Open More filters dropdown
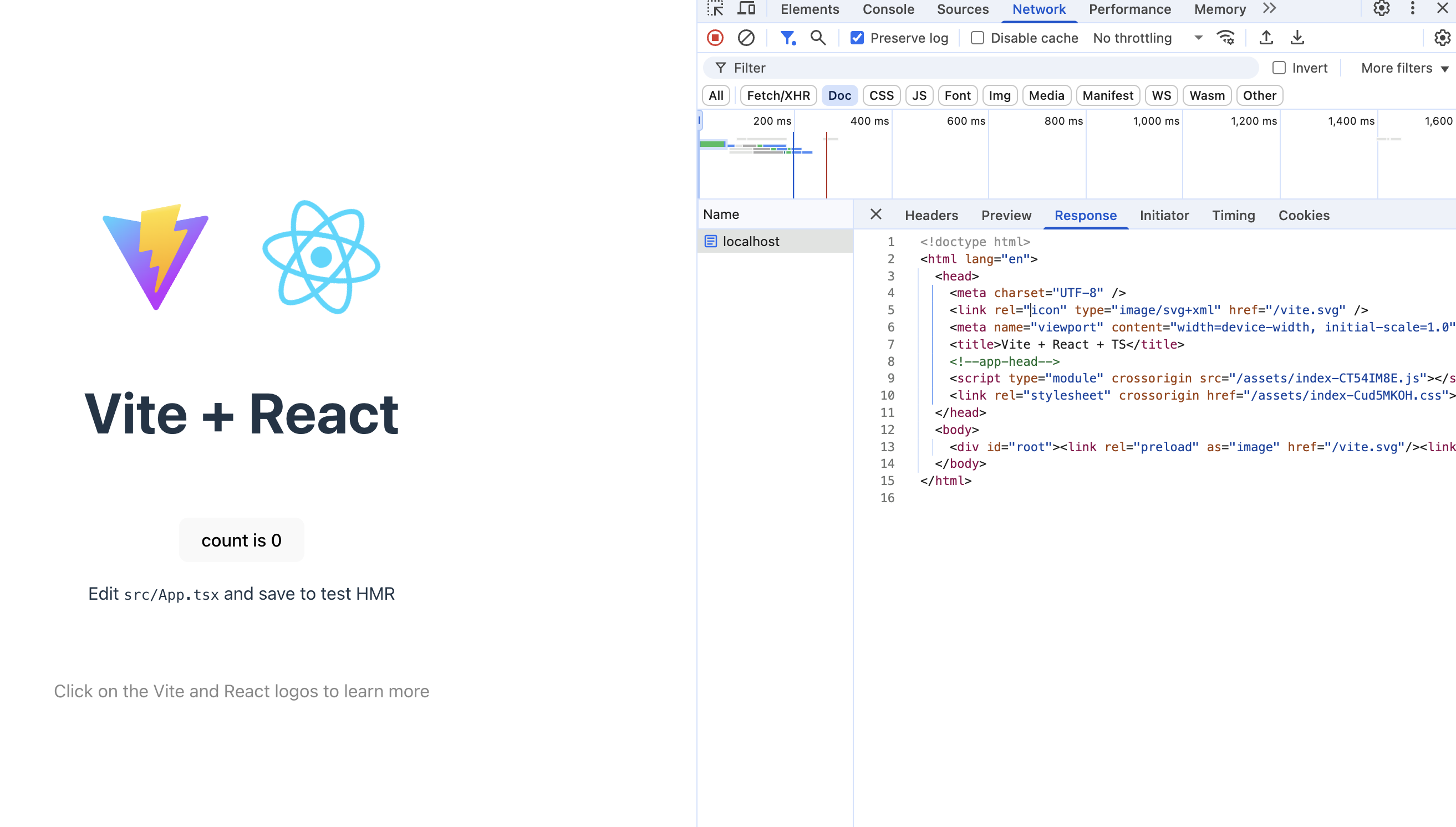The height and width of the screenshot is (827, 1456). (x=1404, y=68)
